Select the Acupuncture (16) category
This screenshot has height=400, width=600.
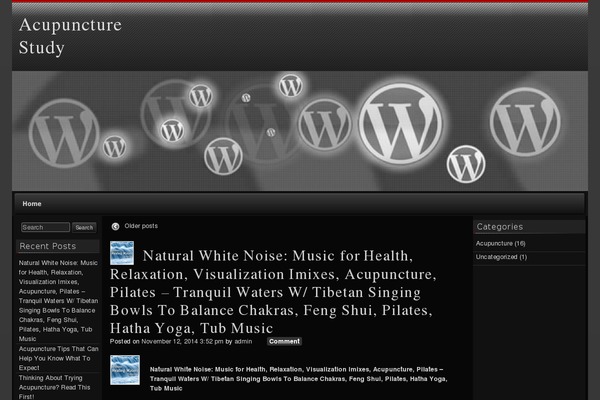501,243
